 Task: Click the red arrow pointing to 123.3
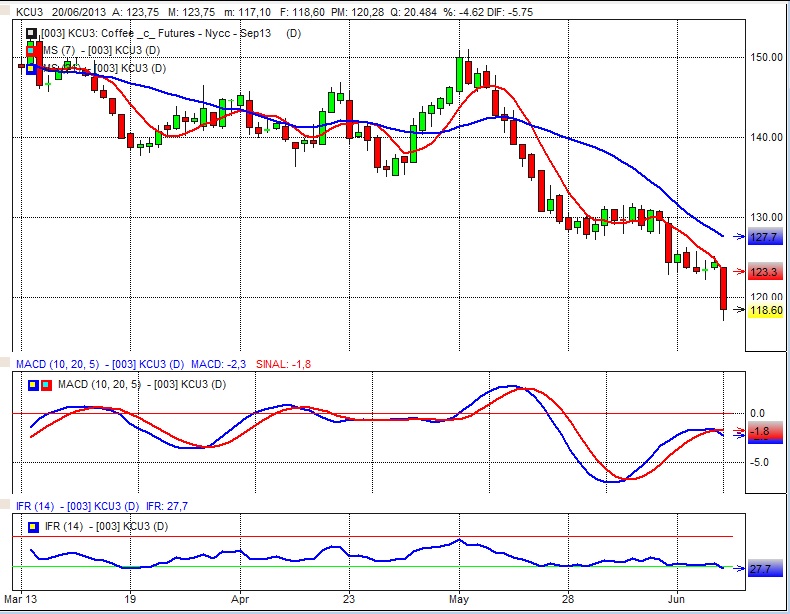pyautogui.click(x=740, y=272)
